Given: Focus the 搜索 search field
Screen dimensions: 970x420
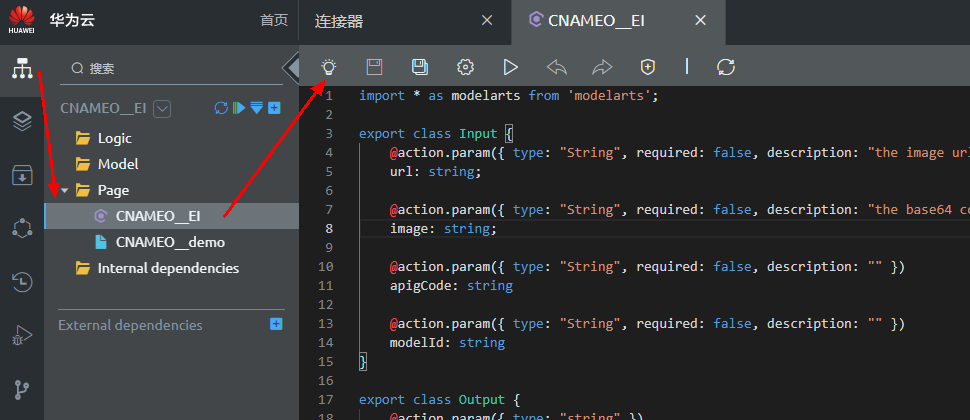Looking at the screenshot, I should pyautogui.click(x=171, y=68).
